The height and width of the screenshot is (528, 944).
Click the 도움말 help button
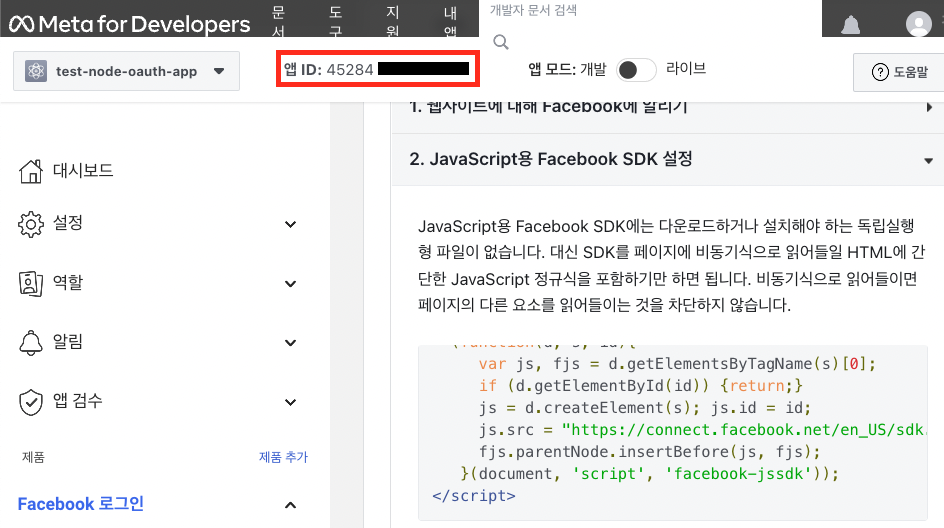899,72
